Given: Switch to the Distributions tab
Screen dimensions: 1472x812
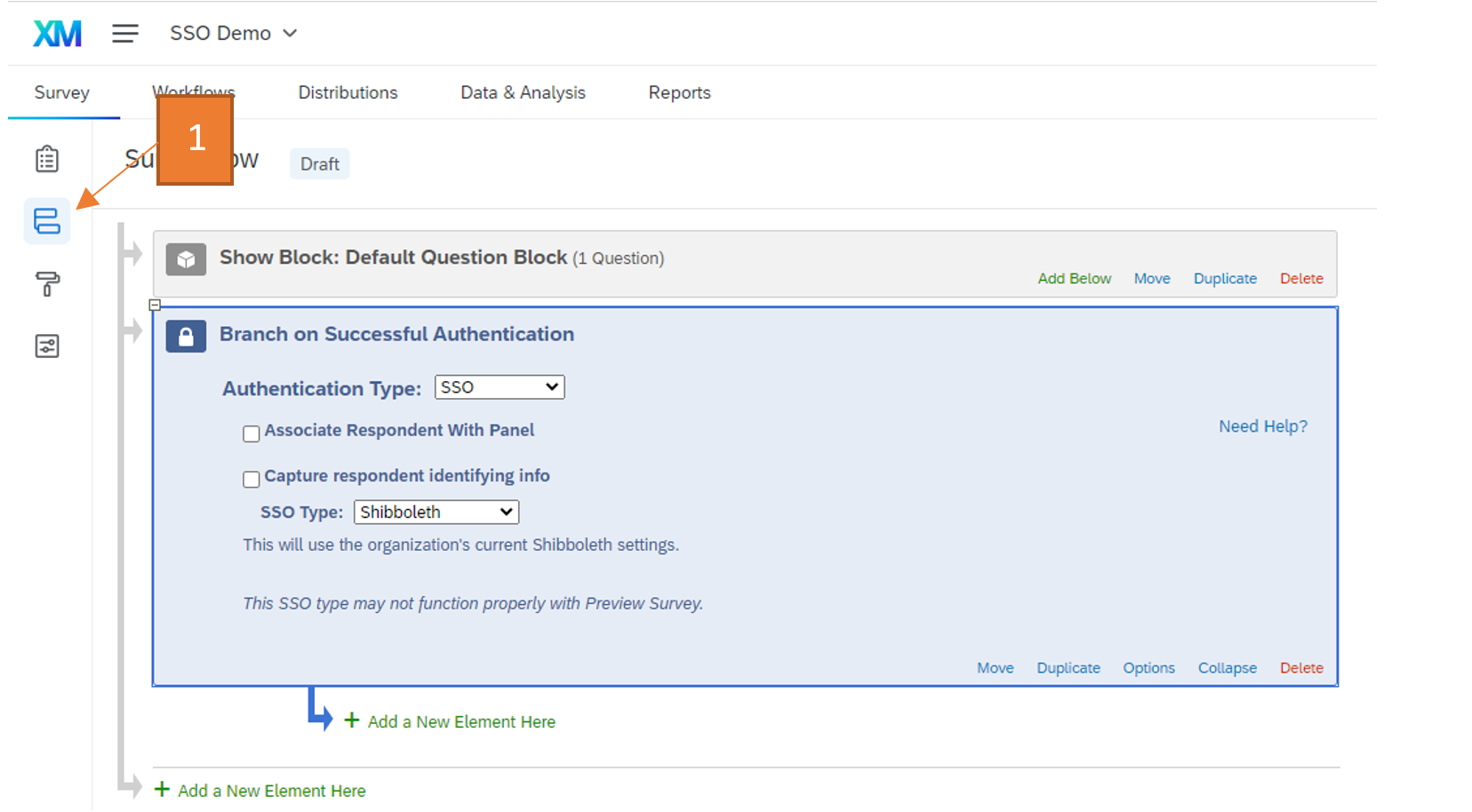Looking at the screenshot, I should click(x=348, y=92).
